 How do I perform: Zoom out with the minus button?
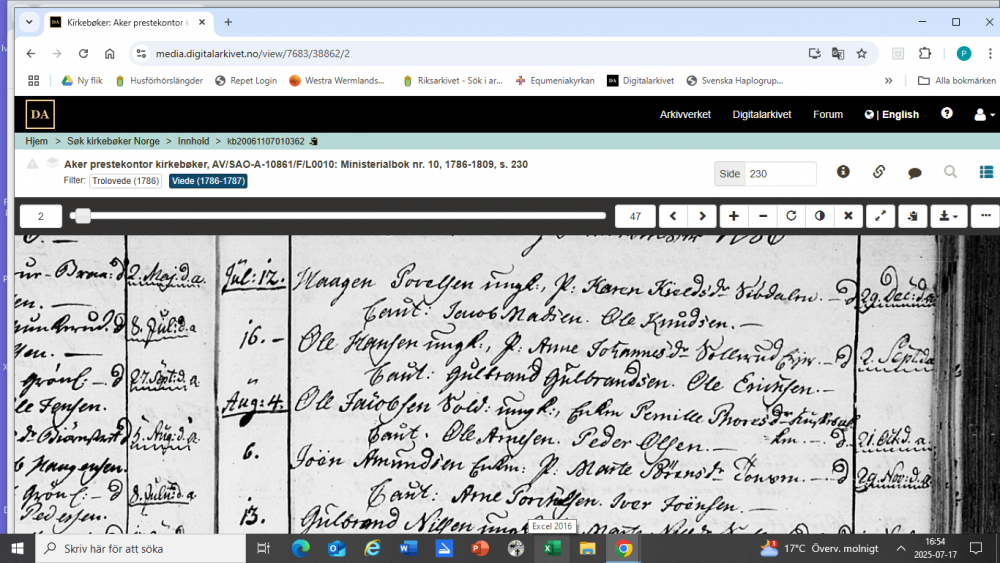click(763, 216)
